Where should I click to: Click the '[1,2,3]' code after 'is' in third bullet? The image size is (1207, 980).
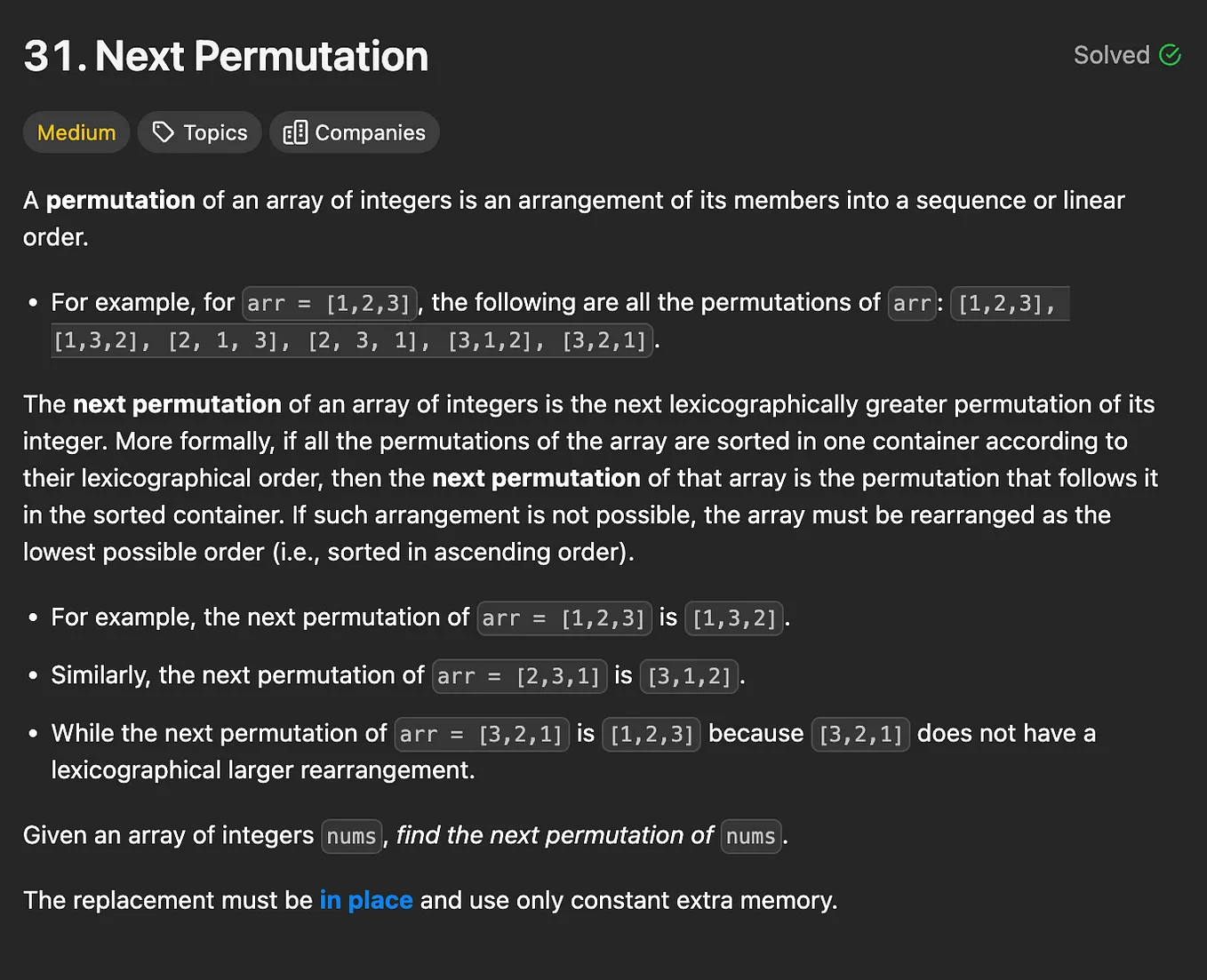pyautogui.click(x=651, y=734)
